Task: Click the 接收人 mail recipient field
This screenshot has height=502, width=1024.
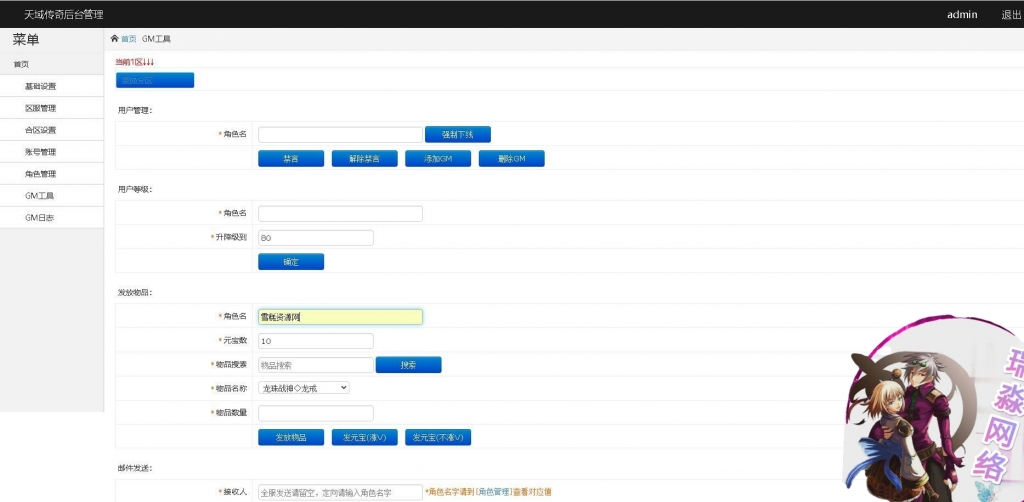Action: pos(340,492)
